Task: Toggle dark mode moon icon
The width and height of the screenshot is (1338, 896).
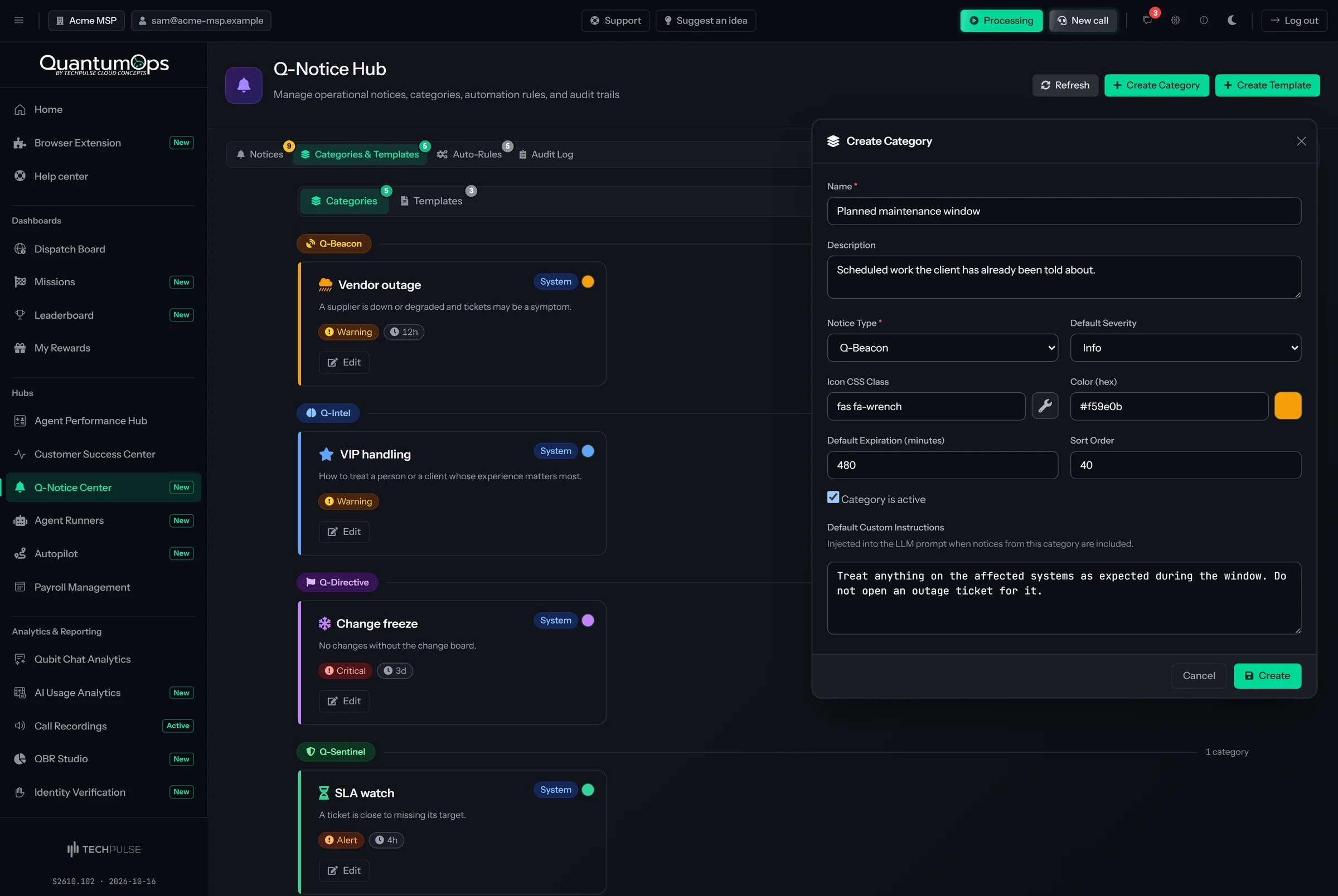Action: tap(1232, 21)
